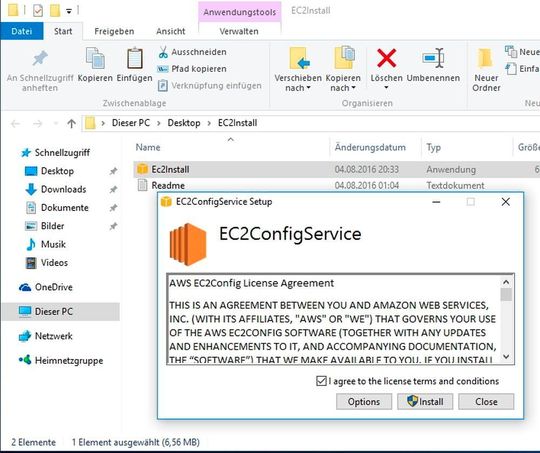
Task: Sort by the Typ column header
Action: 433,147
